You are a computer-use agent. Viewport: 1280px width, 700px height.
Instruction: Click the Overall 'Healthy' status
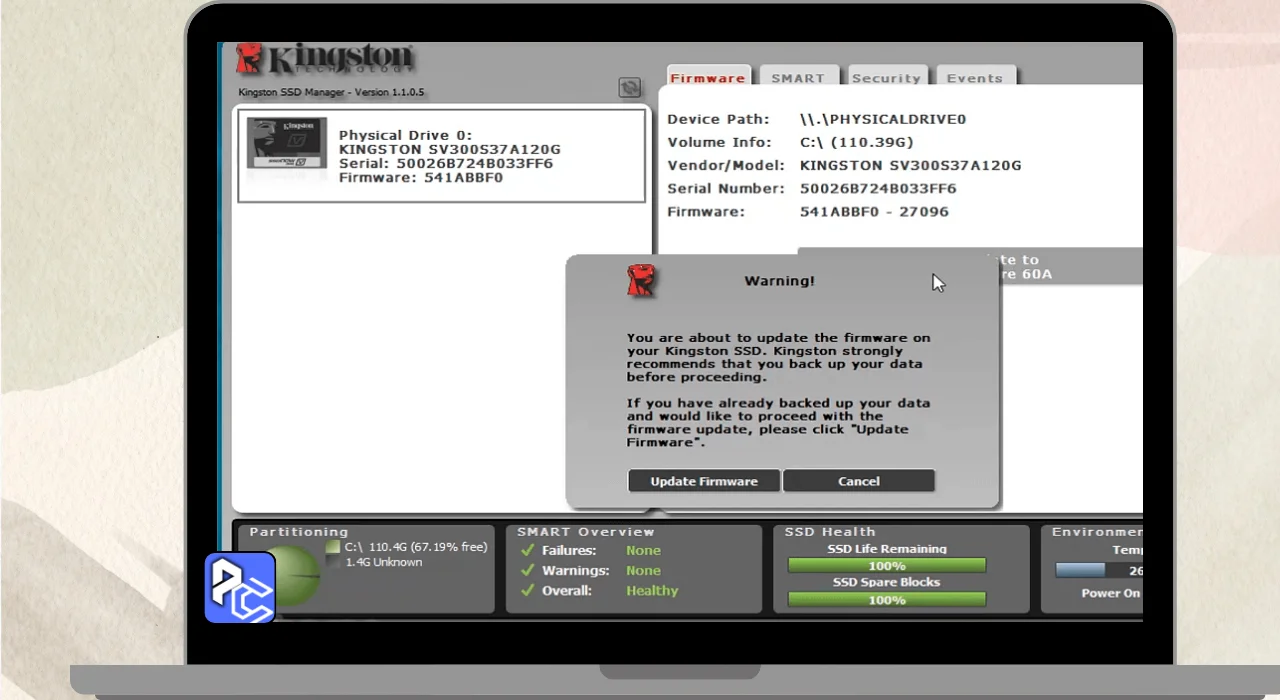[652, 591]
